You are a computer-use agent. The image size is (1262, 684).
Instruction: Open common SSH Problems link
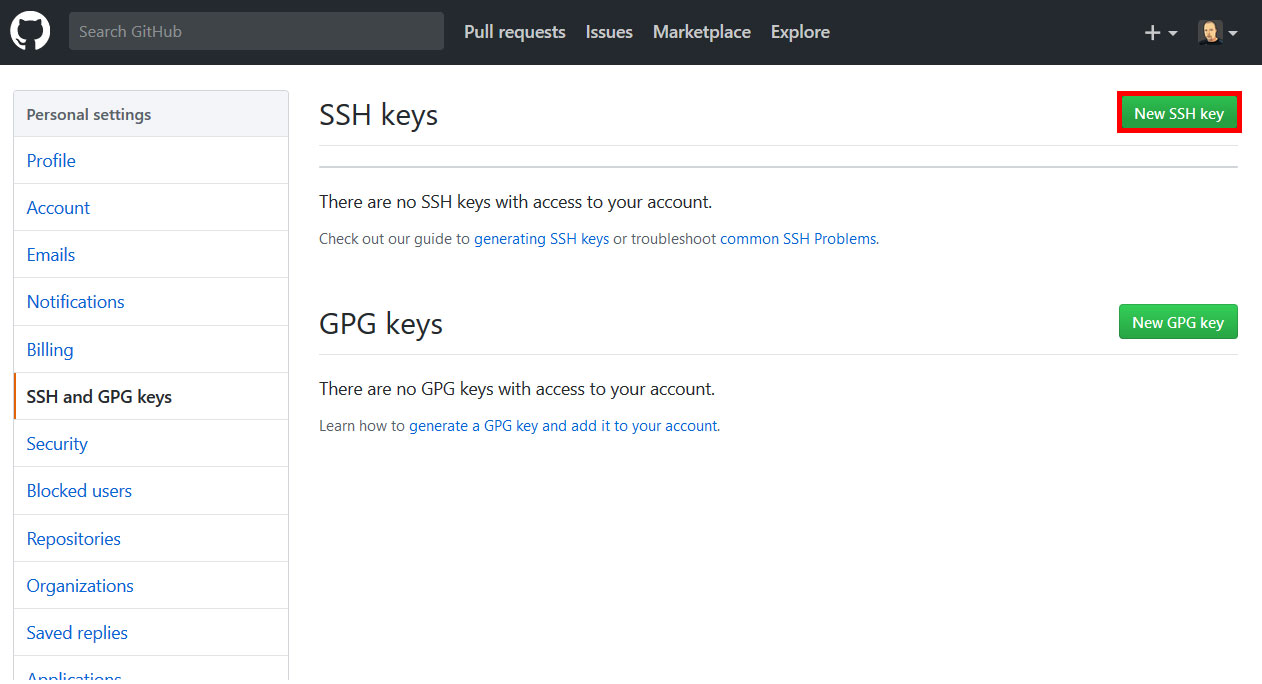tap(798, 239)
